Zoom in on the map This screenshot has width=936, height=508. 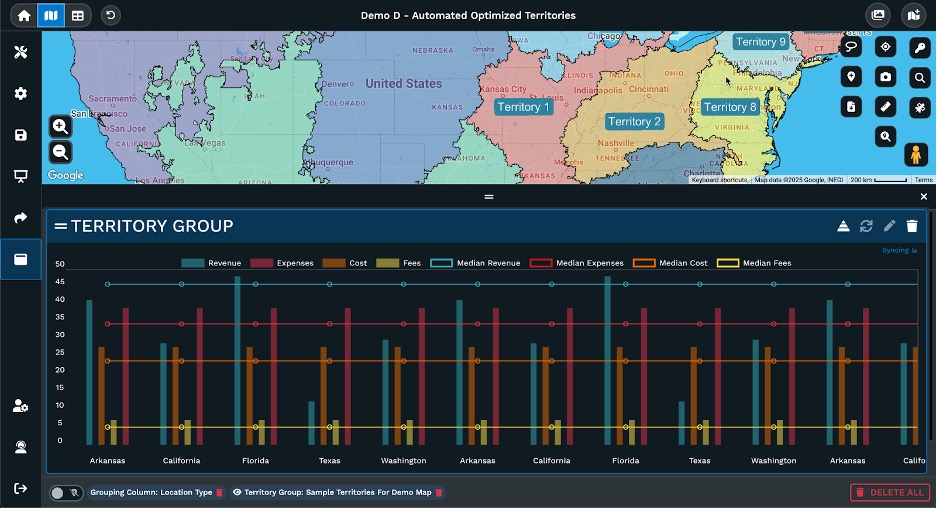pos(61,127)
